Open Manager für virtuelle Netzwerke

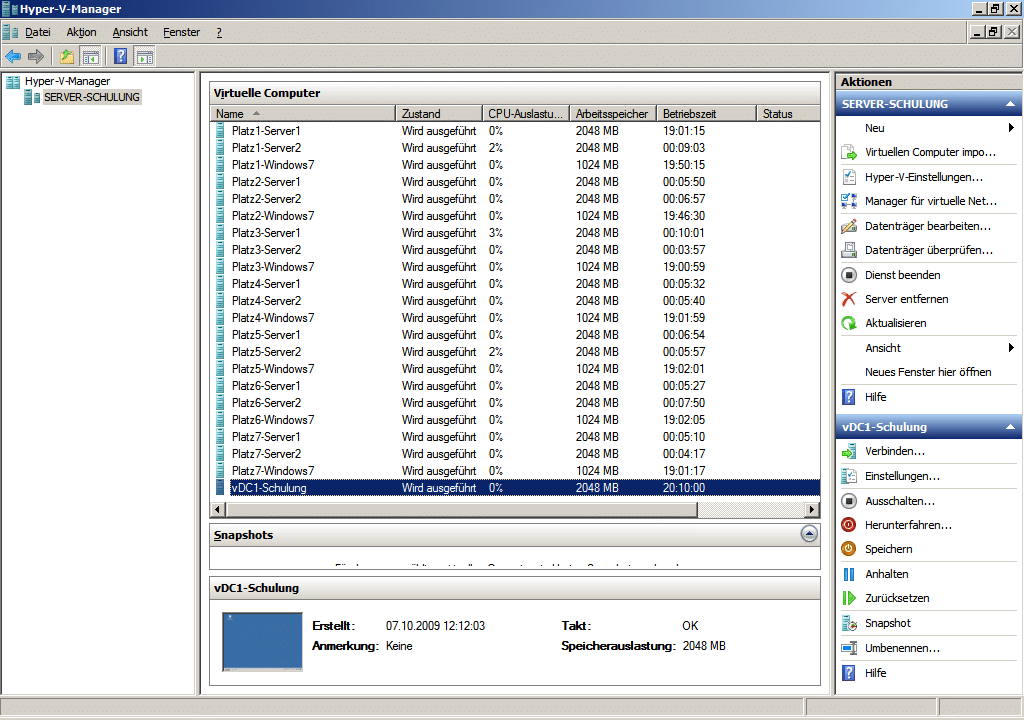point(931,201)
